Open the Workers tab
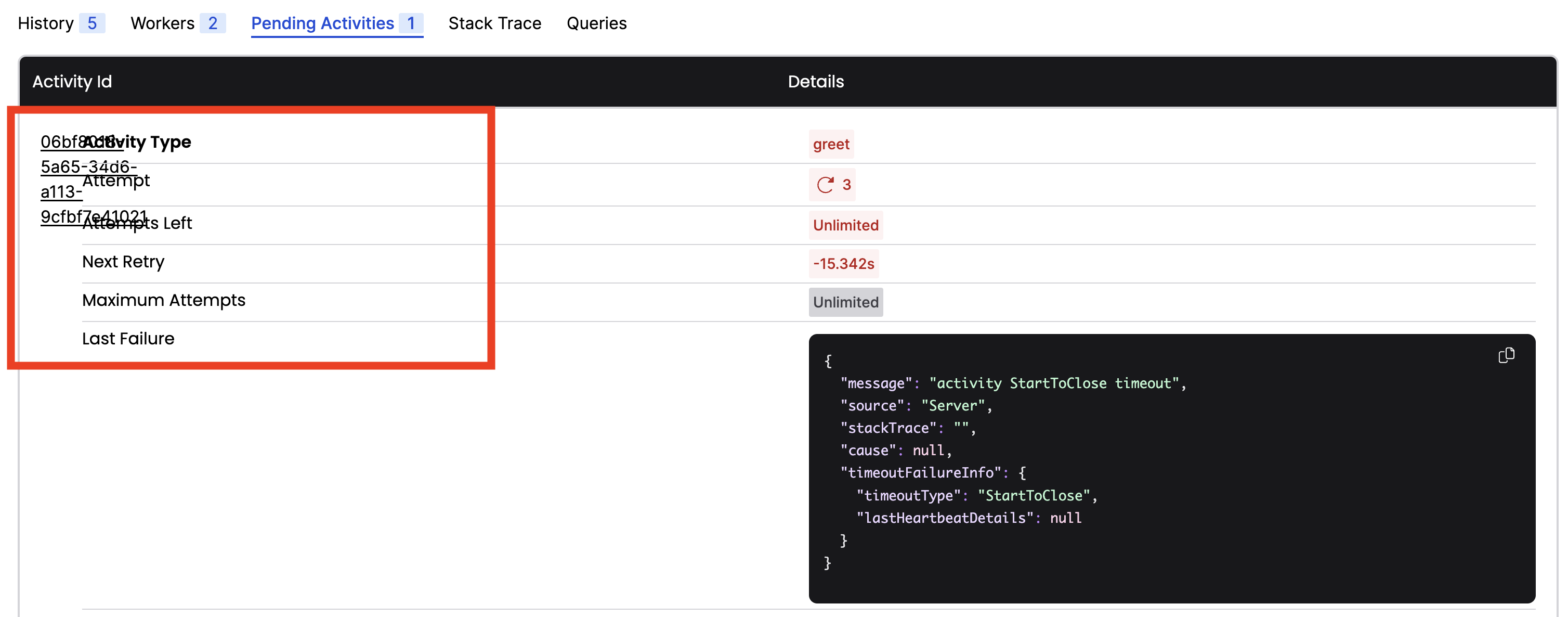 [162, 23]
